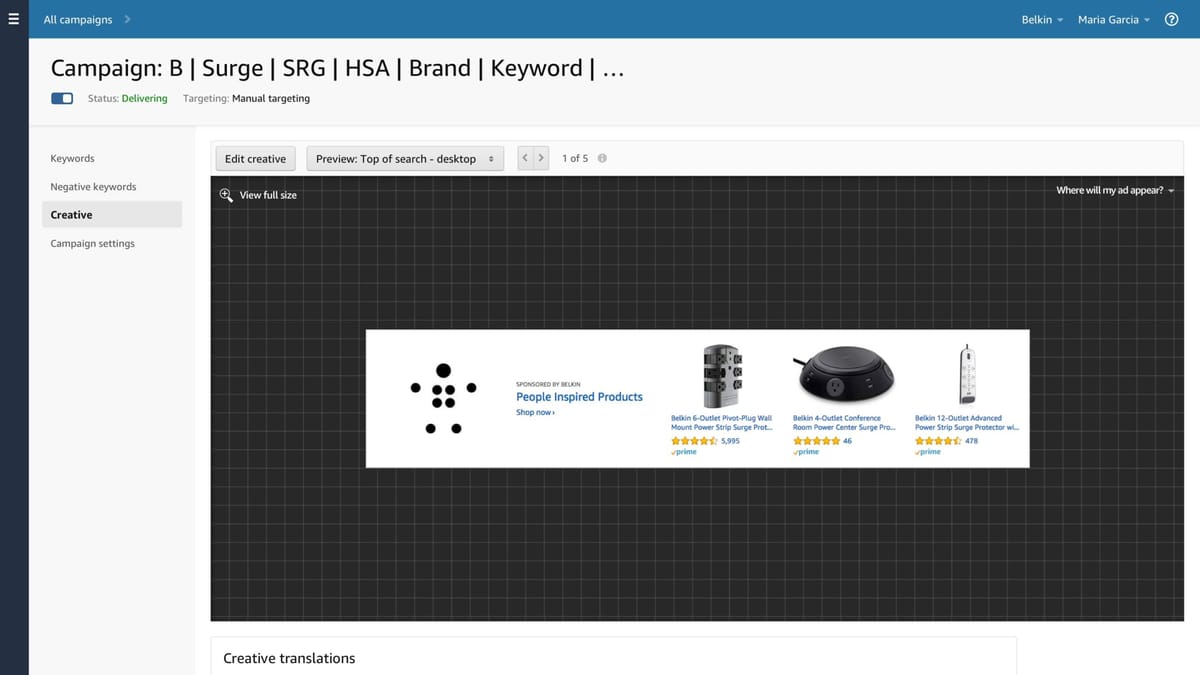Go to the previous ad preview arrow
This screenshot has width=1200, height=675.
tap(524, 157)
